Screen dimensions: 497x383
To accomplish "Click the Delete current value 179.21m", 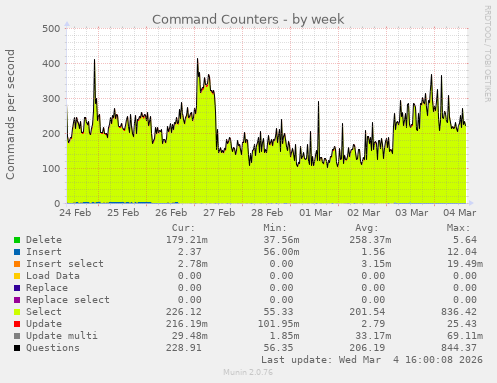I will point(187,240).
